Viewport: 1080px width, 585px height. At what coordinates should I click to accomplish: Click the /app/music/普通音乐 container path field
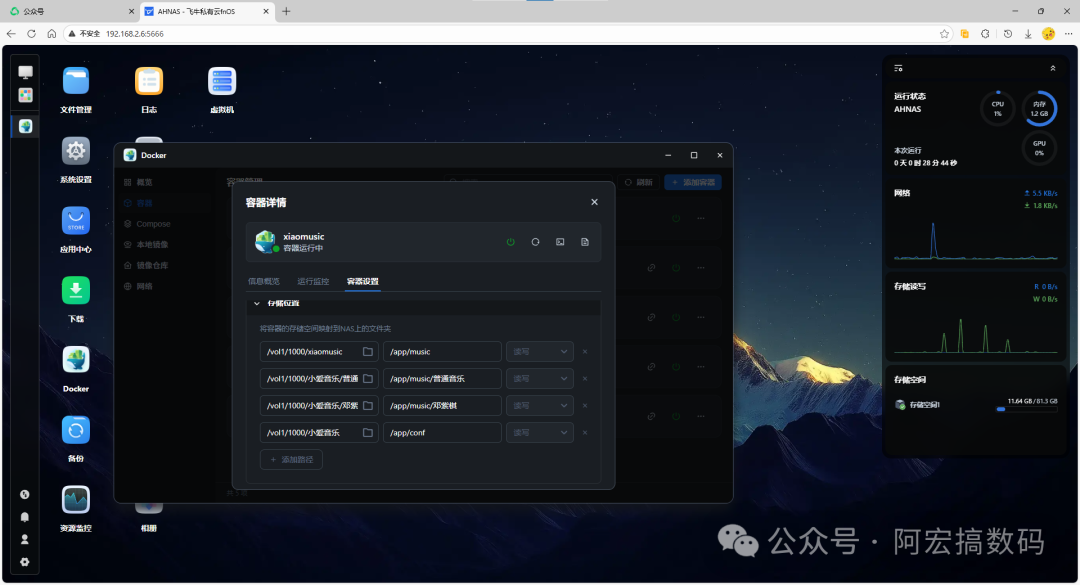[x=442, y=378]
